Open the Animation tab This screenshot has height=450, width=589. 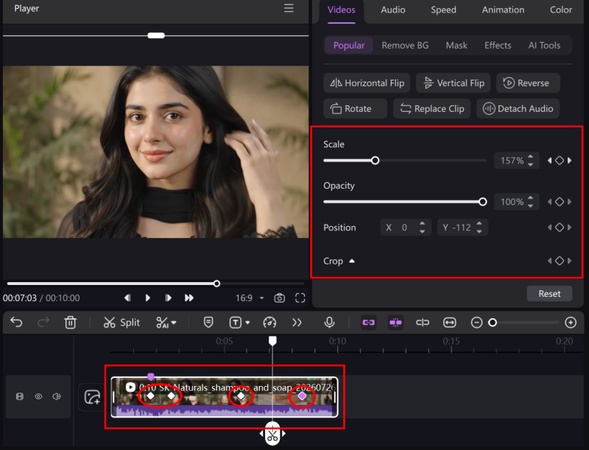tap(503, 10)
